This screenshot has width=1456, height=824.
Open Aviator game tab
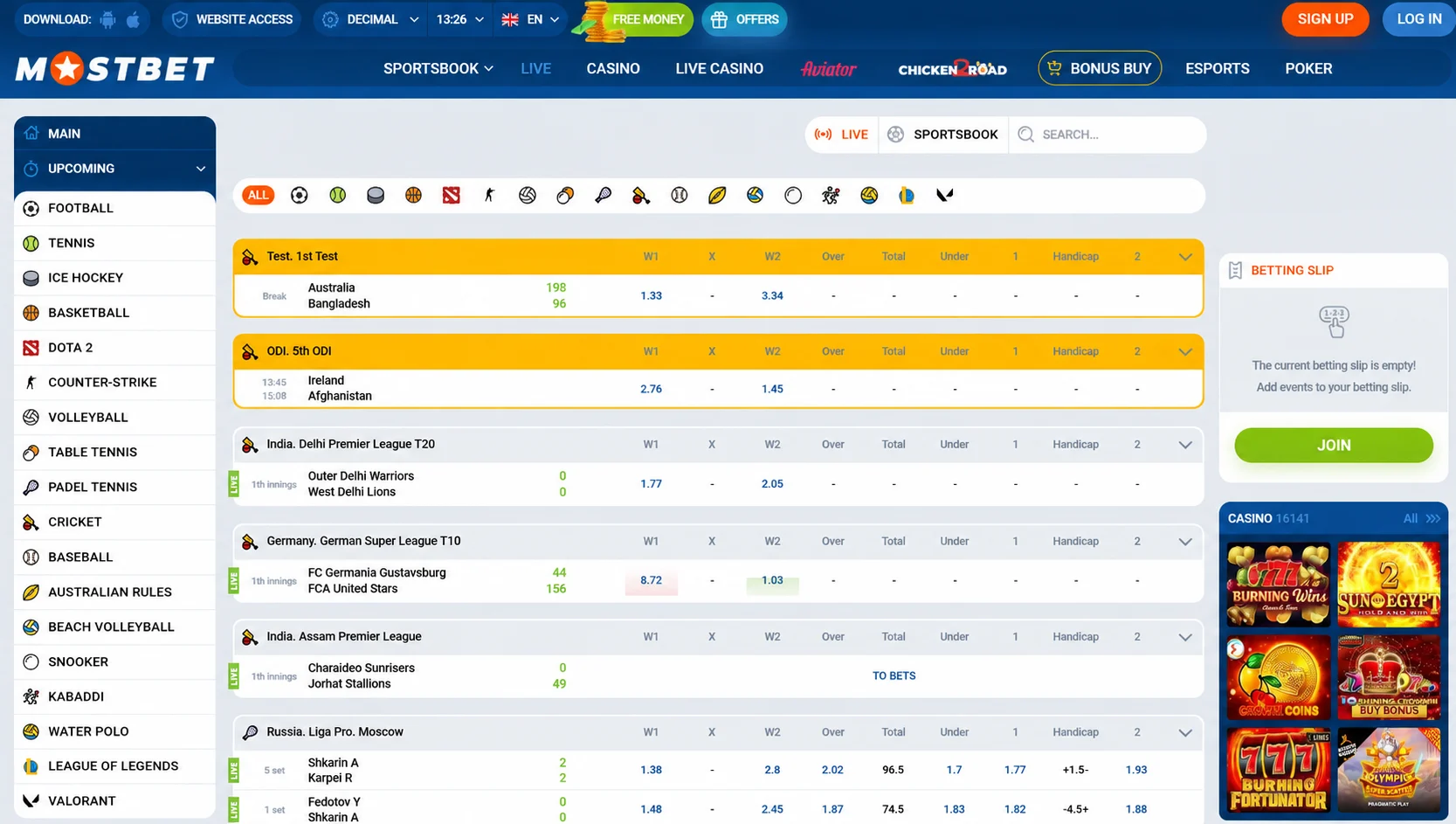point(828,69)
